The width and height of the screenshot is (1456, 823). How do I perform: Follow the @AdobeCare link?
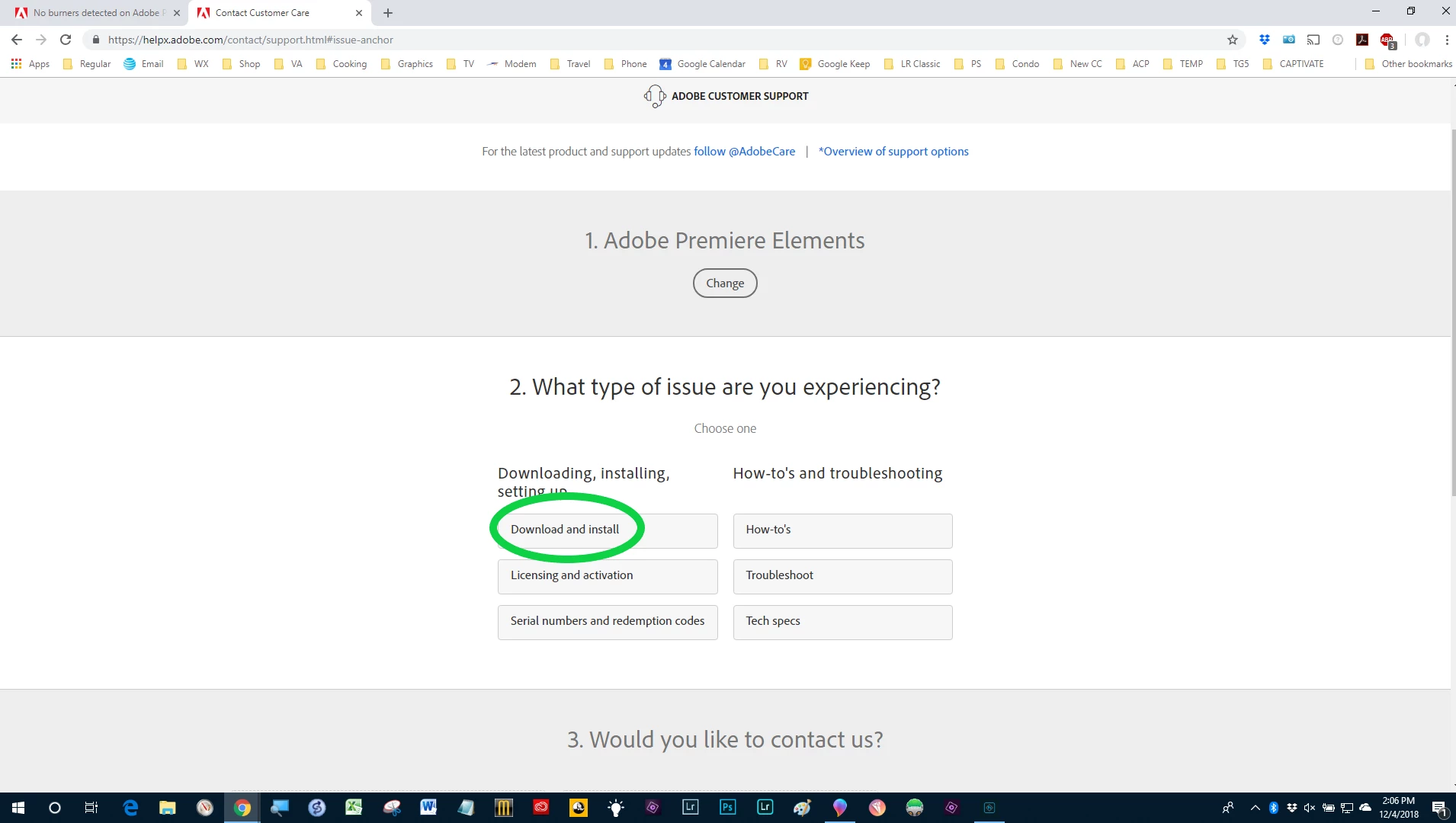point(744,152)
